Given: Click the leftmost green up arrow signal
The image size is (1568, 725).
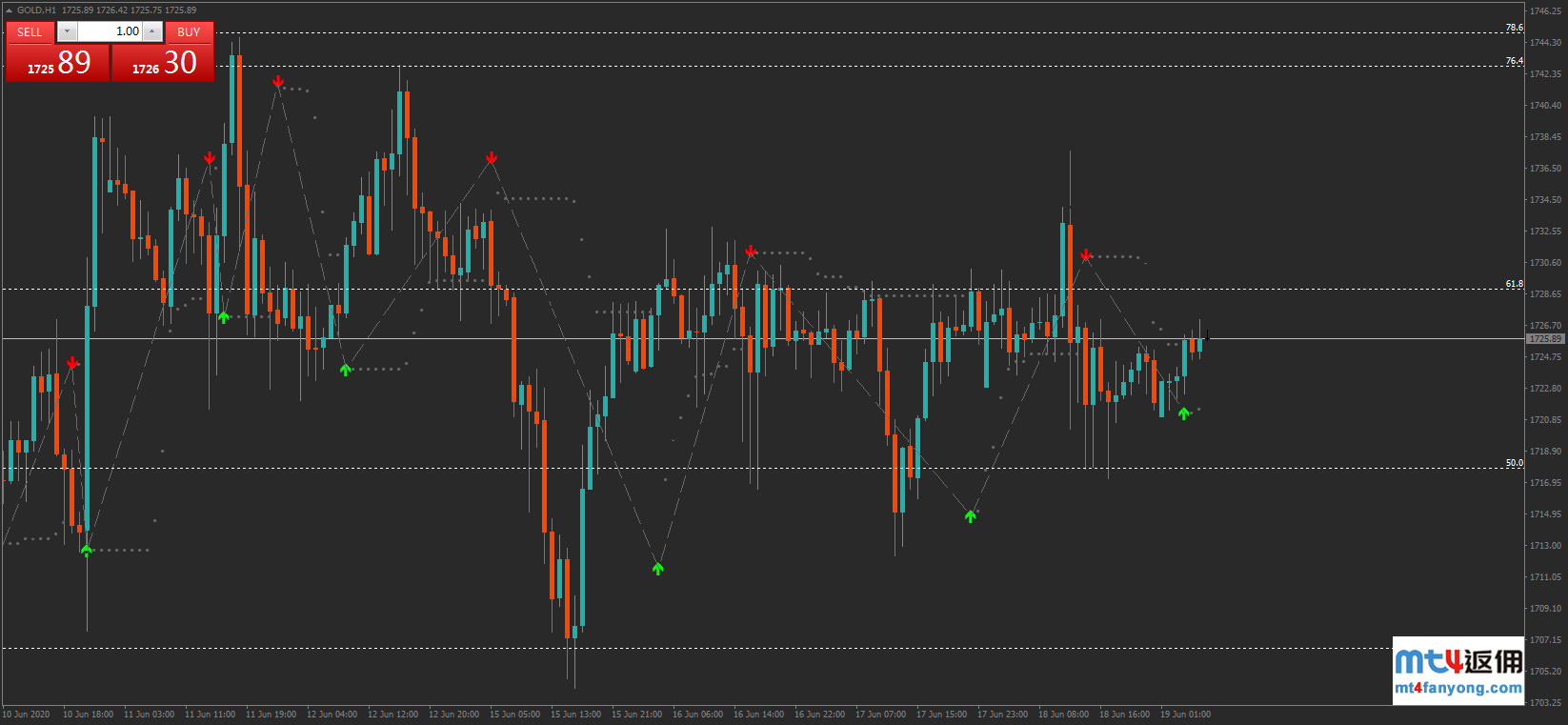Looking at the screenshot, I should tap(87, 551).
